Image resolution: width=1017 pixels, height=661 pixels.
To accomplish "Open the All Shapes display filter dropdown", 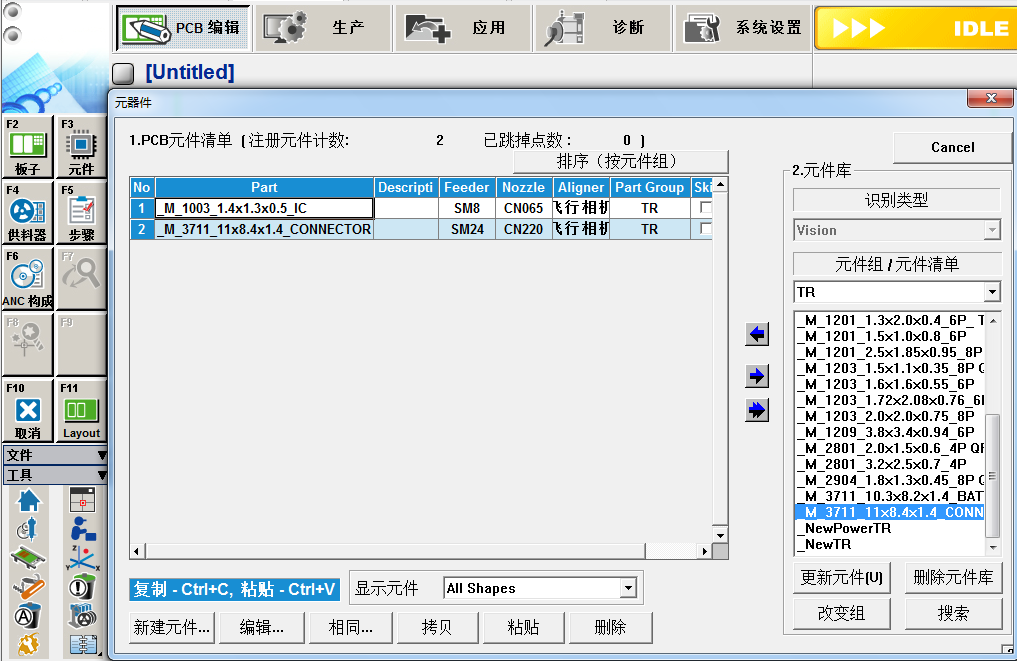I will (x=627, y=587).
